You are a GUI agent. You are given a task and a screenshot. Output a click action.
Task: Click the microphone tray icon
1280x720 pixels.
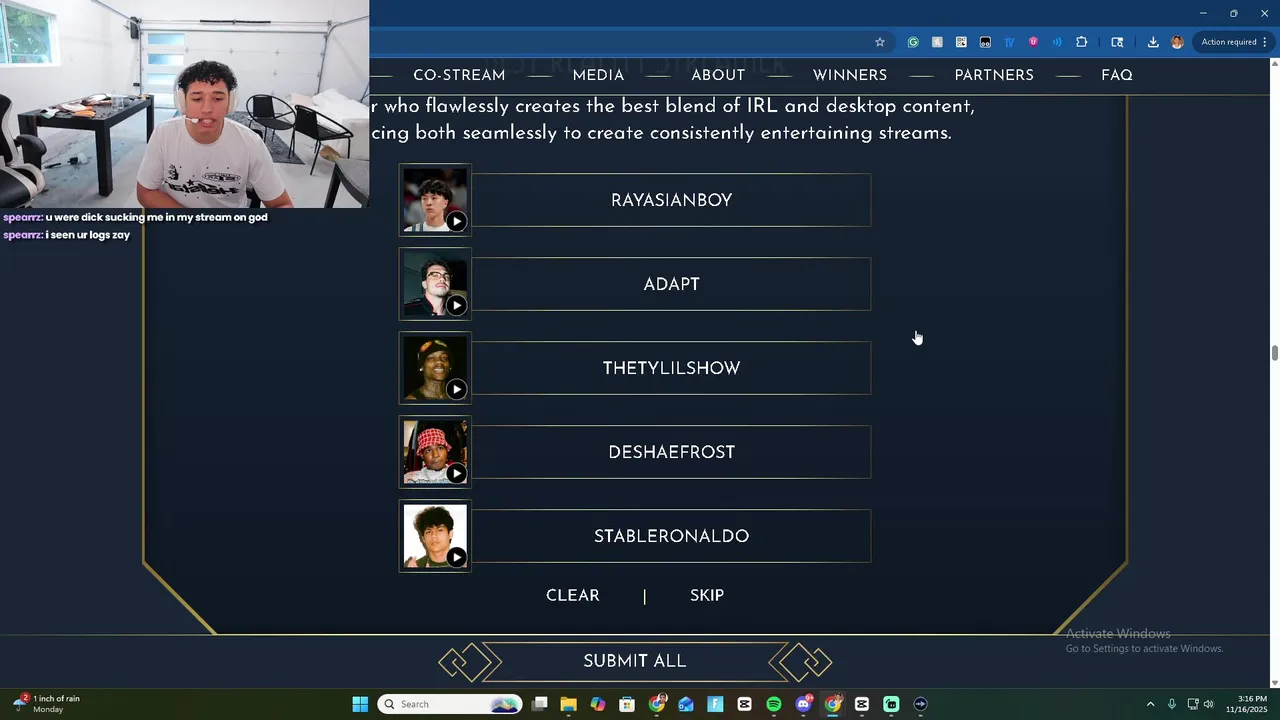(x=1172, y=704)
